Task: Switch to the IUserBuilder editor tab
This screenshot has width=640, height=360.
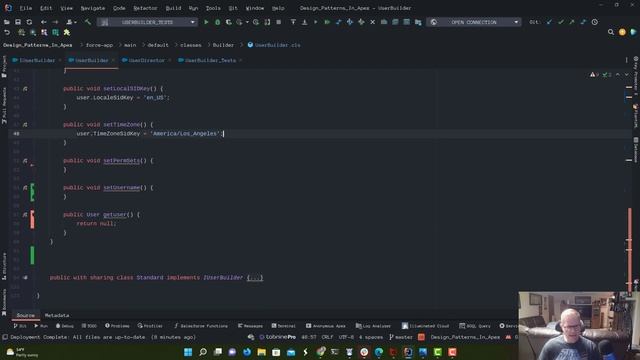Action: point(37,60)
